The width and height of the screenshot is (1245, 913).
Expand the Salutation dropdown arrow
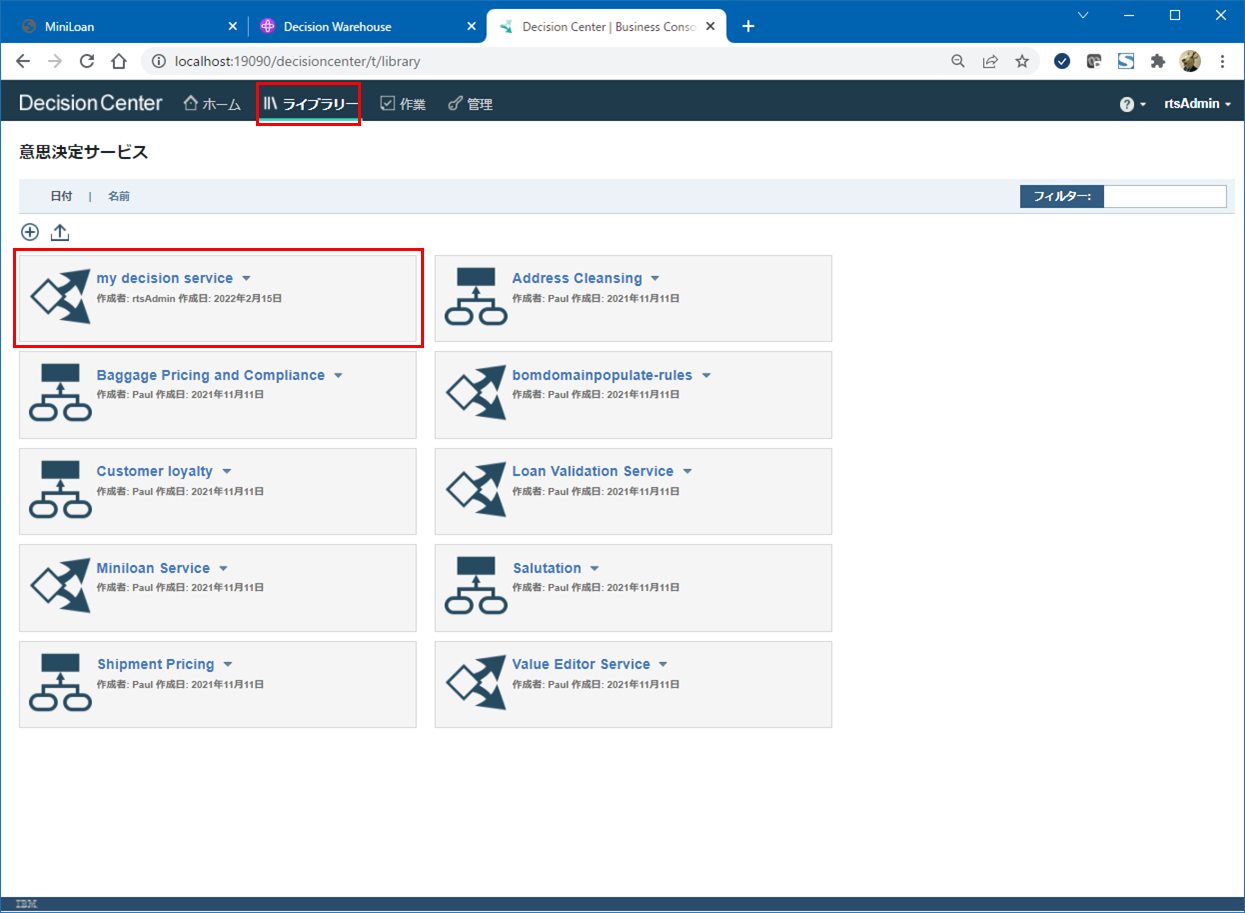(594, 569)
